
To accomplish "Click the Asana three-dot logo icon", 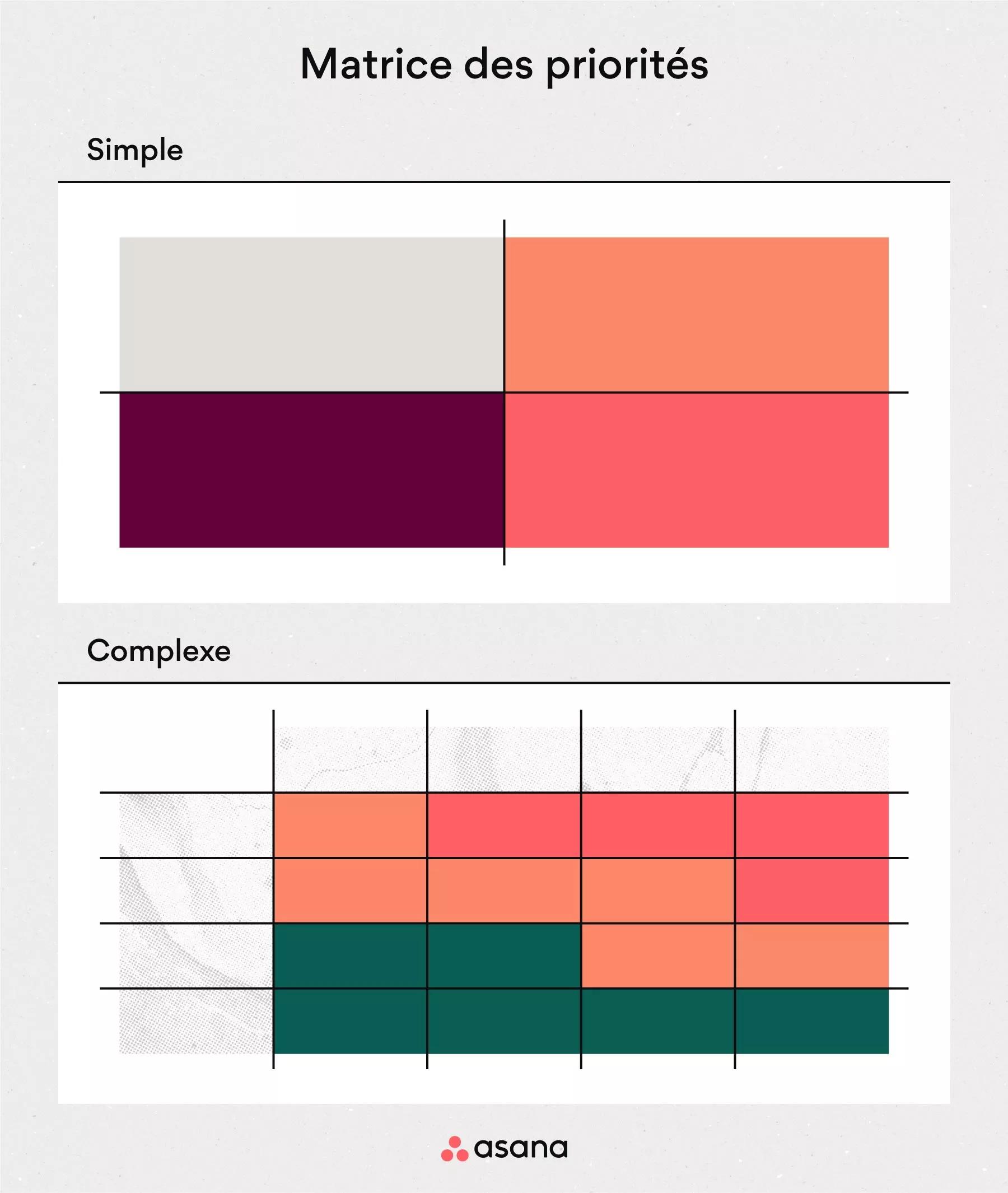I will point(454,1148).
